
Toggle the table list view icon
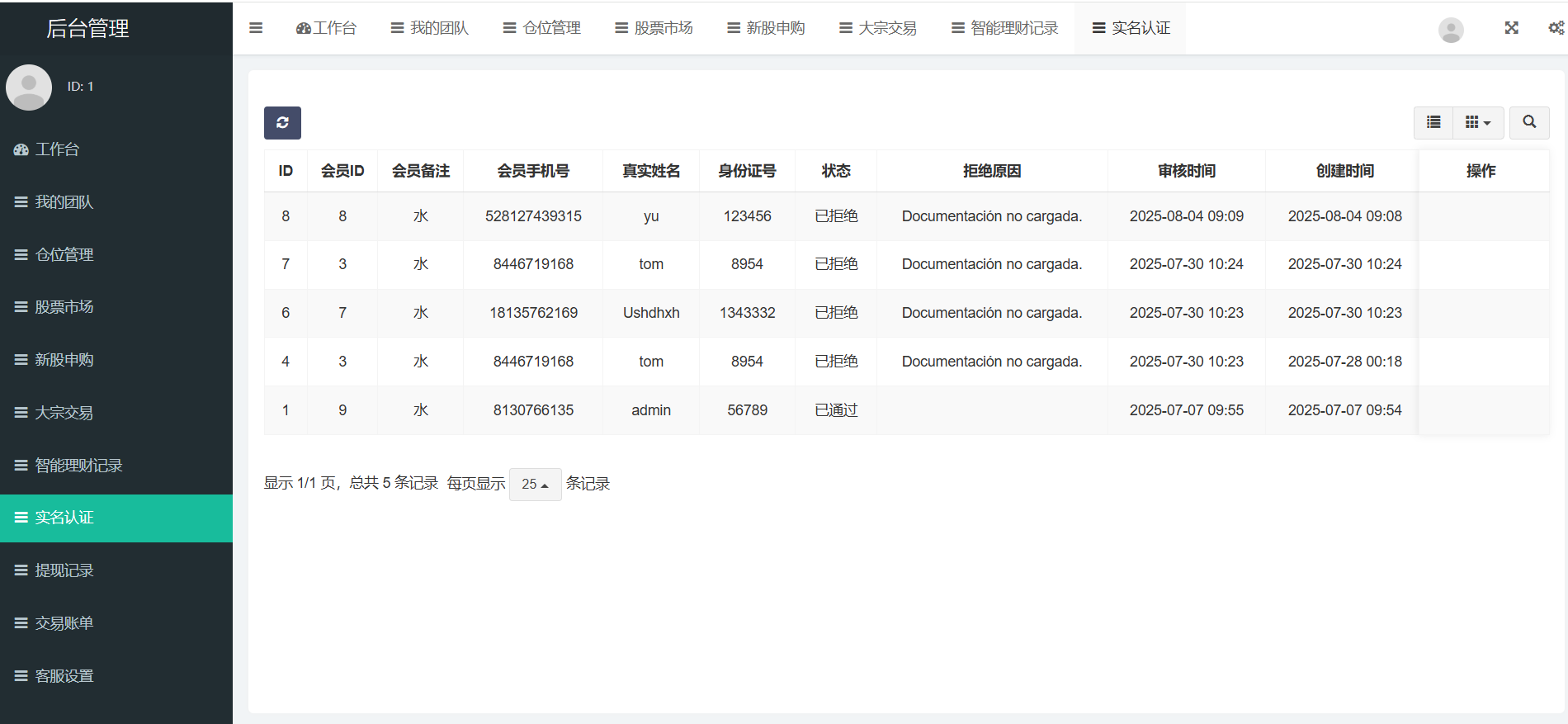1433,122
